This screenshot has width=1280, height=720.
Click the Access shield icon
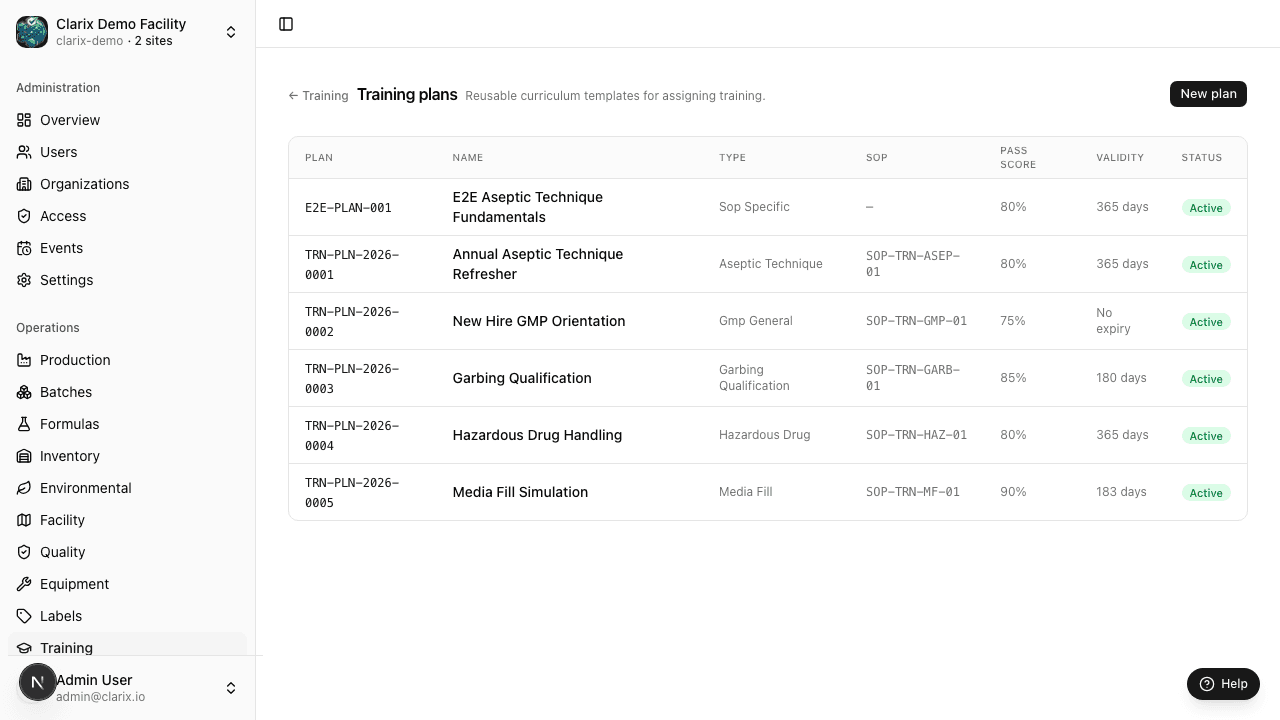point(24,216)
